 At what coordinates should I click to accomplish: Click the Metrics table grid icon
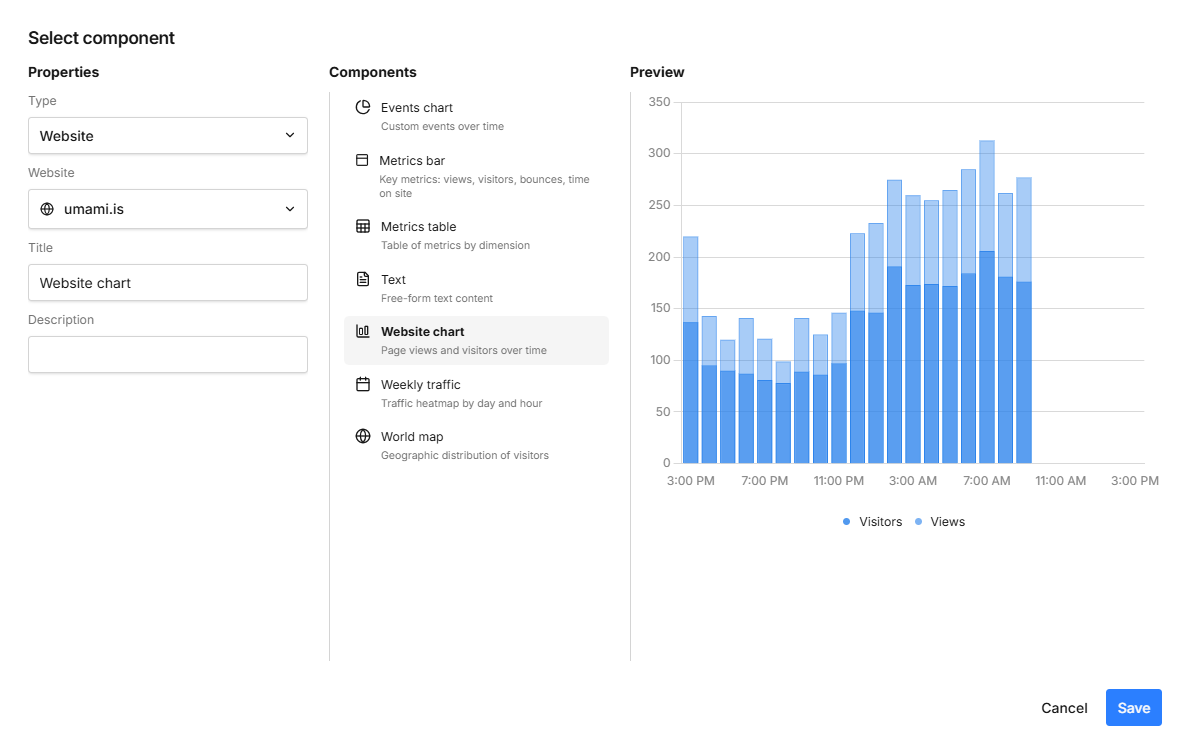[x=363, y=227]
